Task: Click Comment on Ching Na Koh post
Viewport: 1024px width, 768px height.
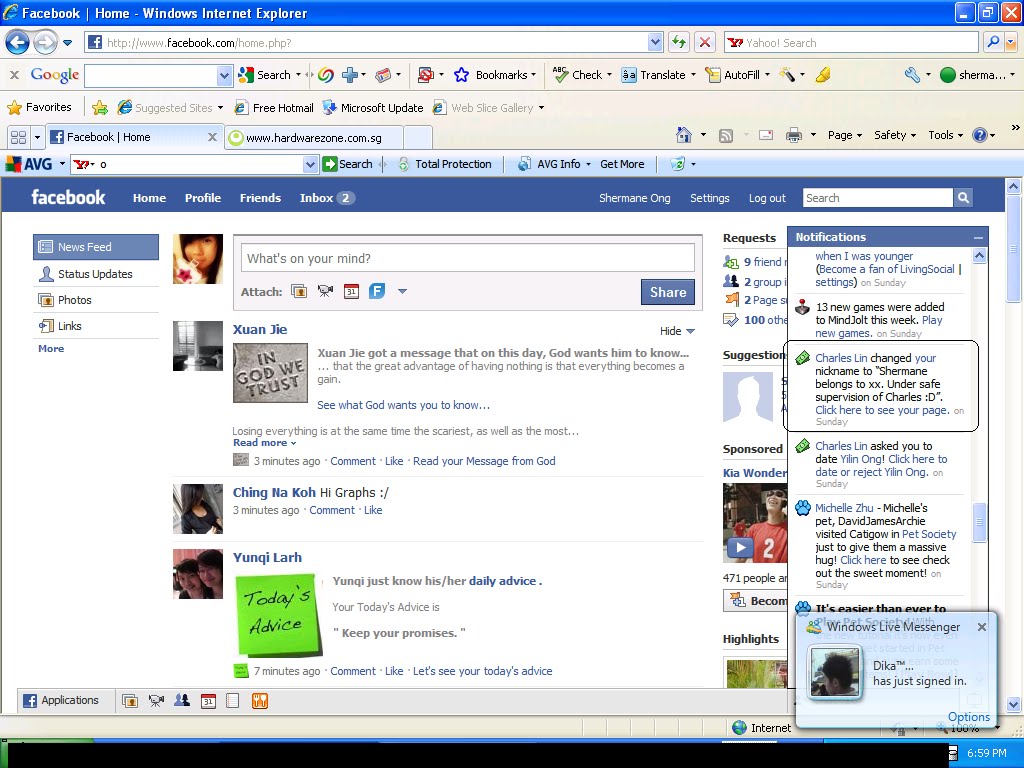Action: pos(332,510)
